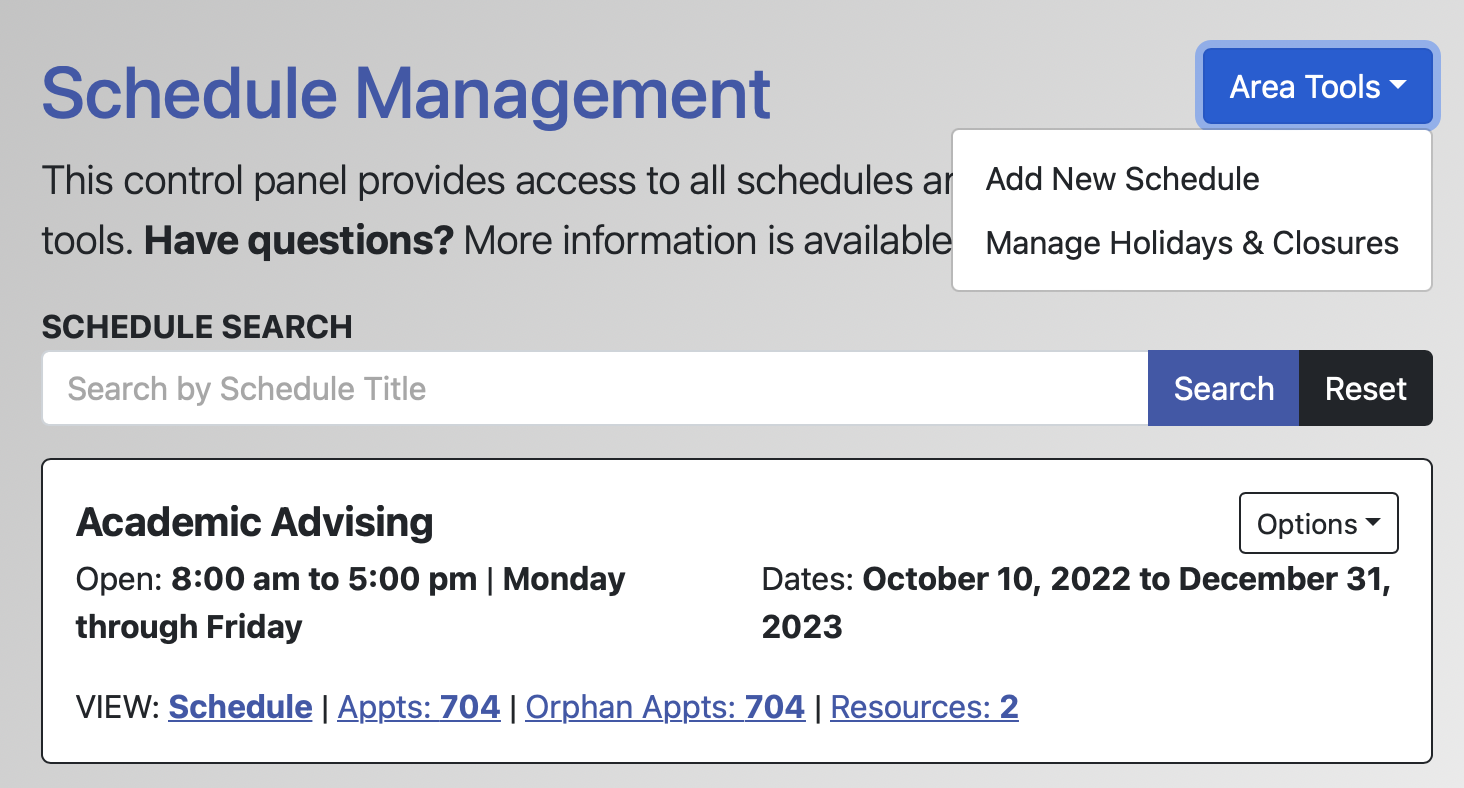The height and width of the screenshot is (788, 1464).
Task: Click the Academic Advising schedule title
Action: (255, 522)
